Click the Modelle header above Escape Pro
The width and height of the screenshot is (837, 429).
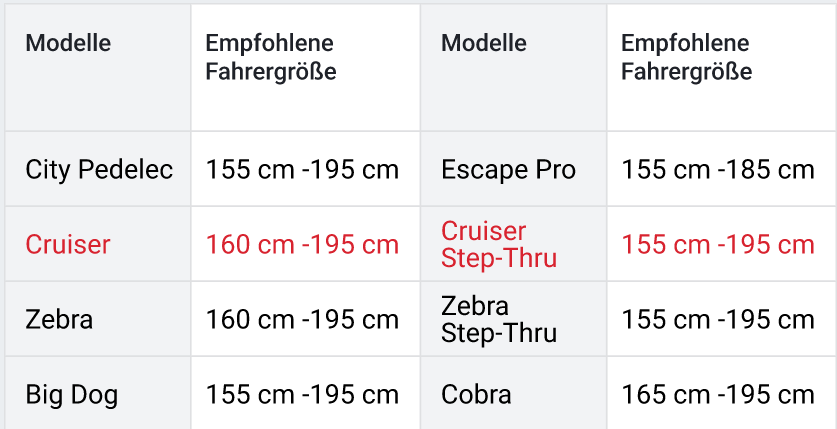[x=484, y=43]
